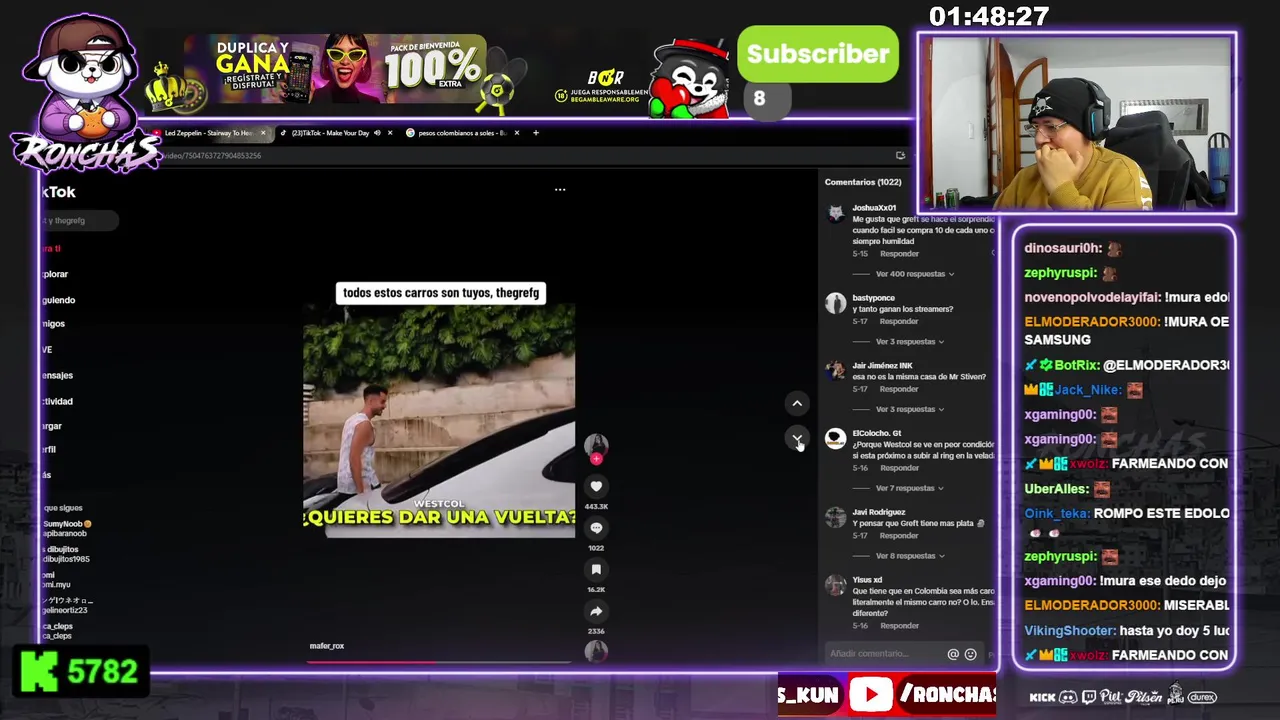This screenshot has width=1280, height=720.
Task: Close the TikTok Make Your Day tab
Action: click(x=390, y=133)
